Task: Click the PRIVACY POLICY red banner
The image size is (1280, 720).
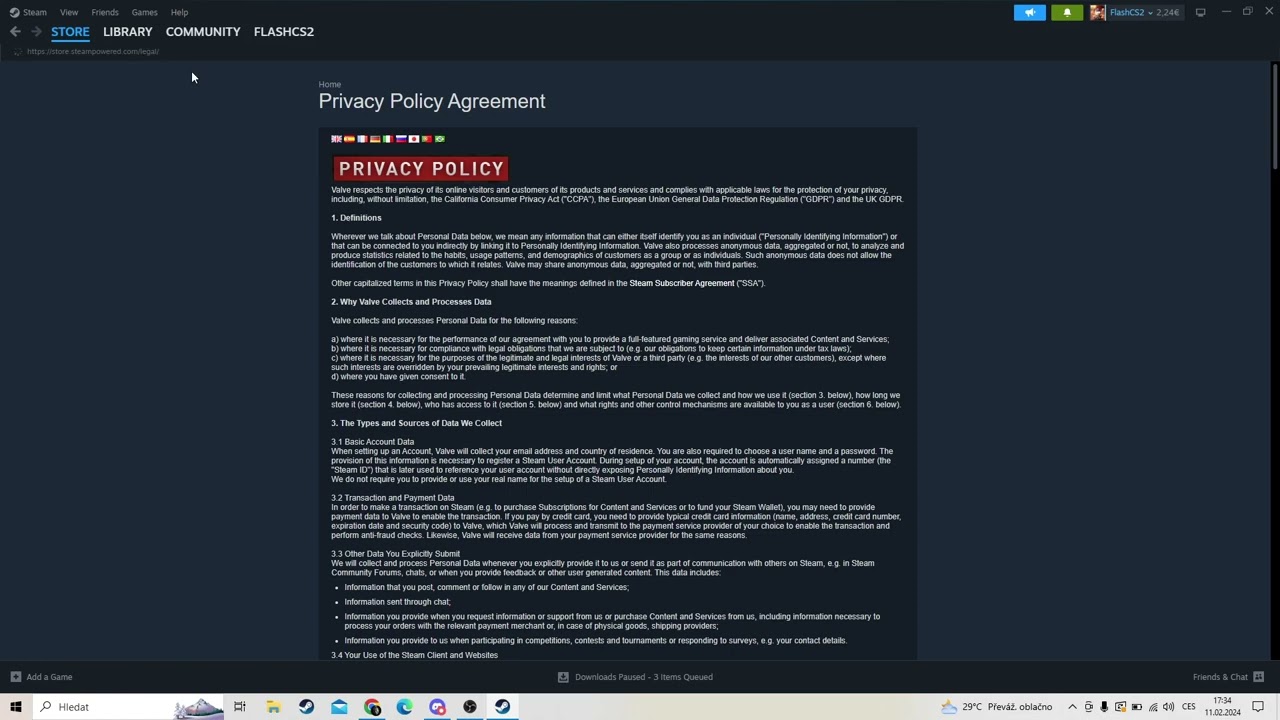Action: (x=421, y=169)
